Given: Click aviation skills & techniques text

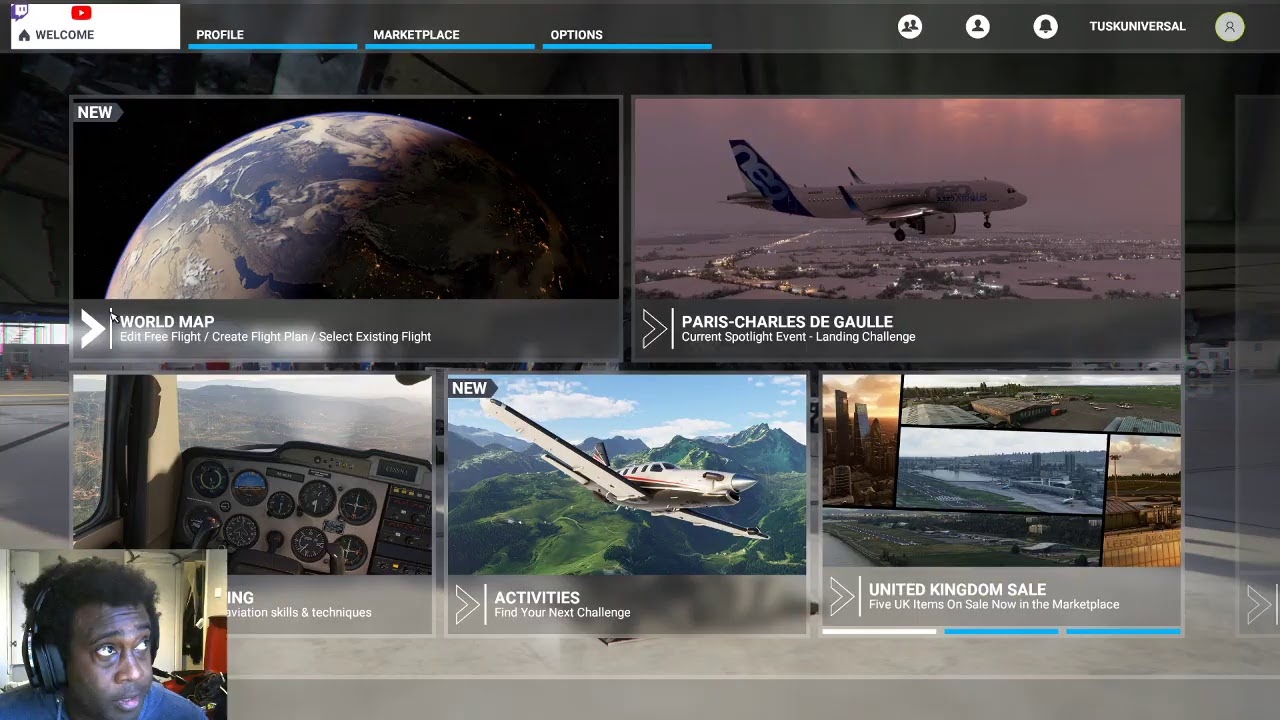Looking at the screenshot, I should 299,613.
